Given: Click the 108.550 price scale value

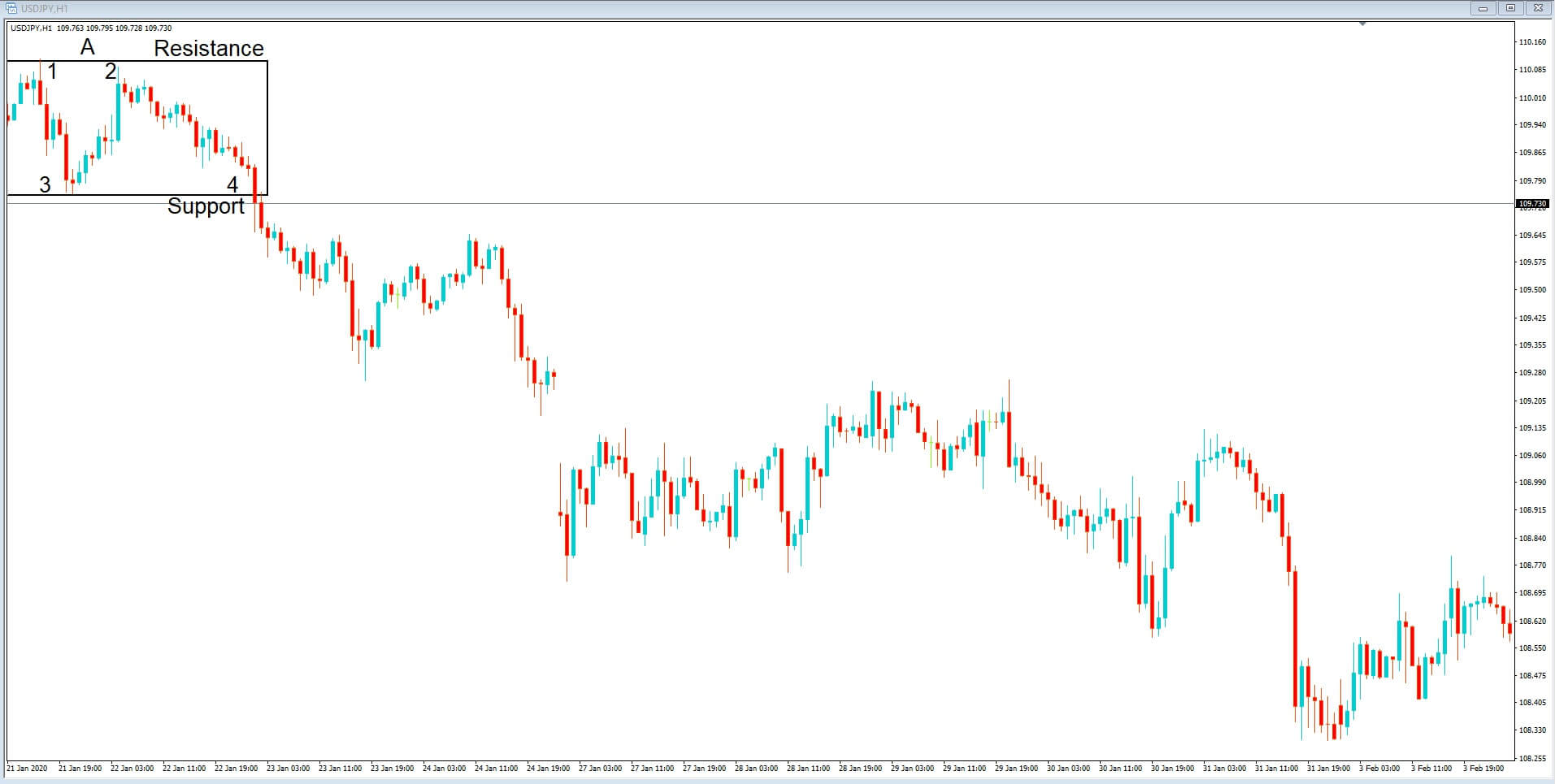Looking at the screenshot, I should [x=1532, y=648].
